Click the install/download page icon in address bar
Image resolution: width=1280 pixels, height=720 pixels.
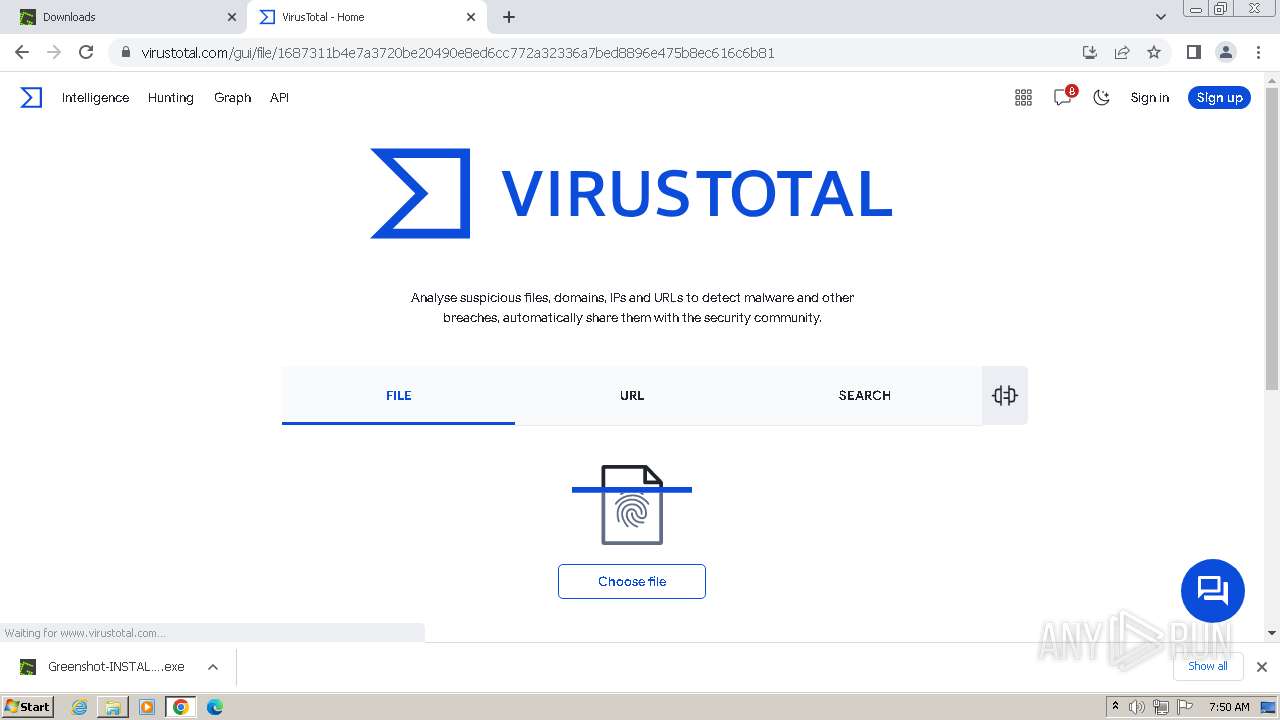click(x=1090, y=52)
